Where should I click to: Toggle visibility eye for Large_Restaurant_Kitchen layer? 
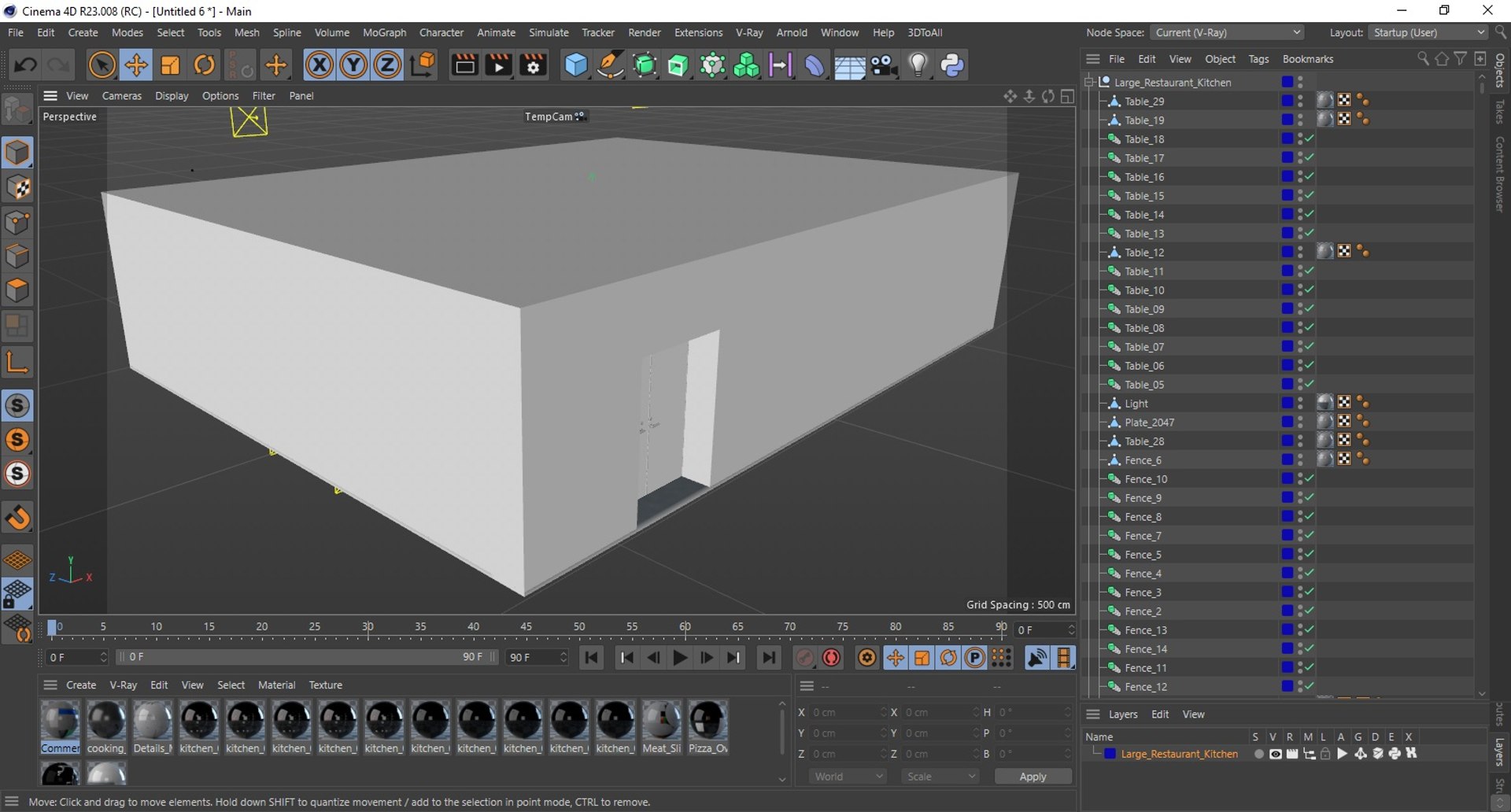(x=1276, y=754)
